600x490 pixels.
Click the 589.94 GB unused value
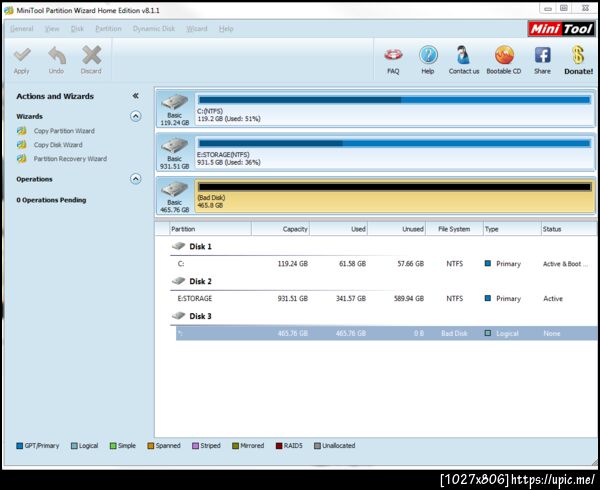[409, 298]
